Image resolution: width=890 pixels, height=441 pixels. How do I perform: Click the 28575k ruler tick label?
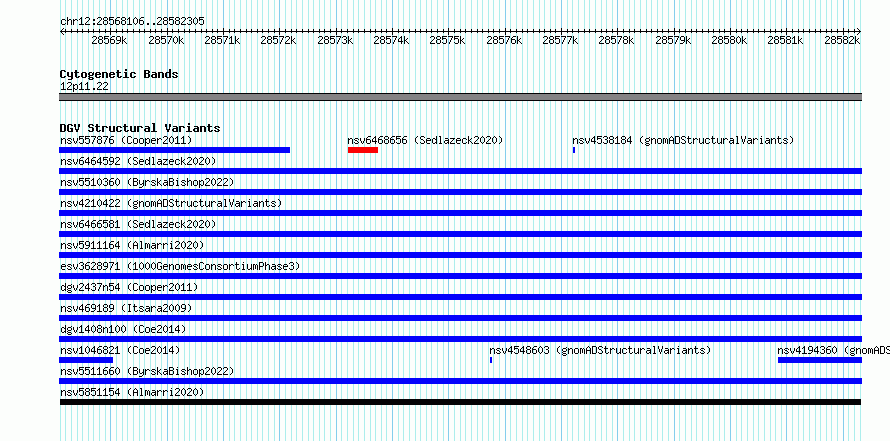point(447,41)
